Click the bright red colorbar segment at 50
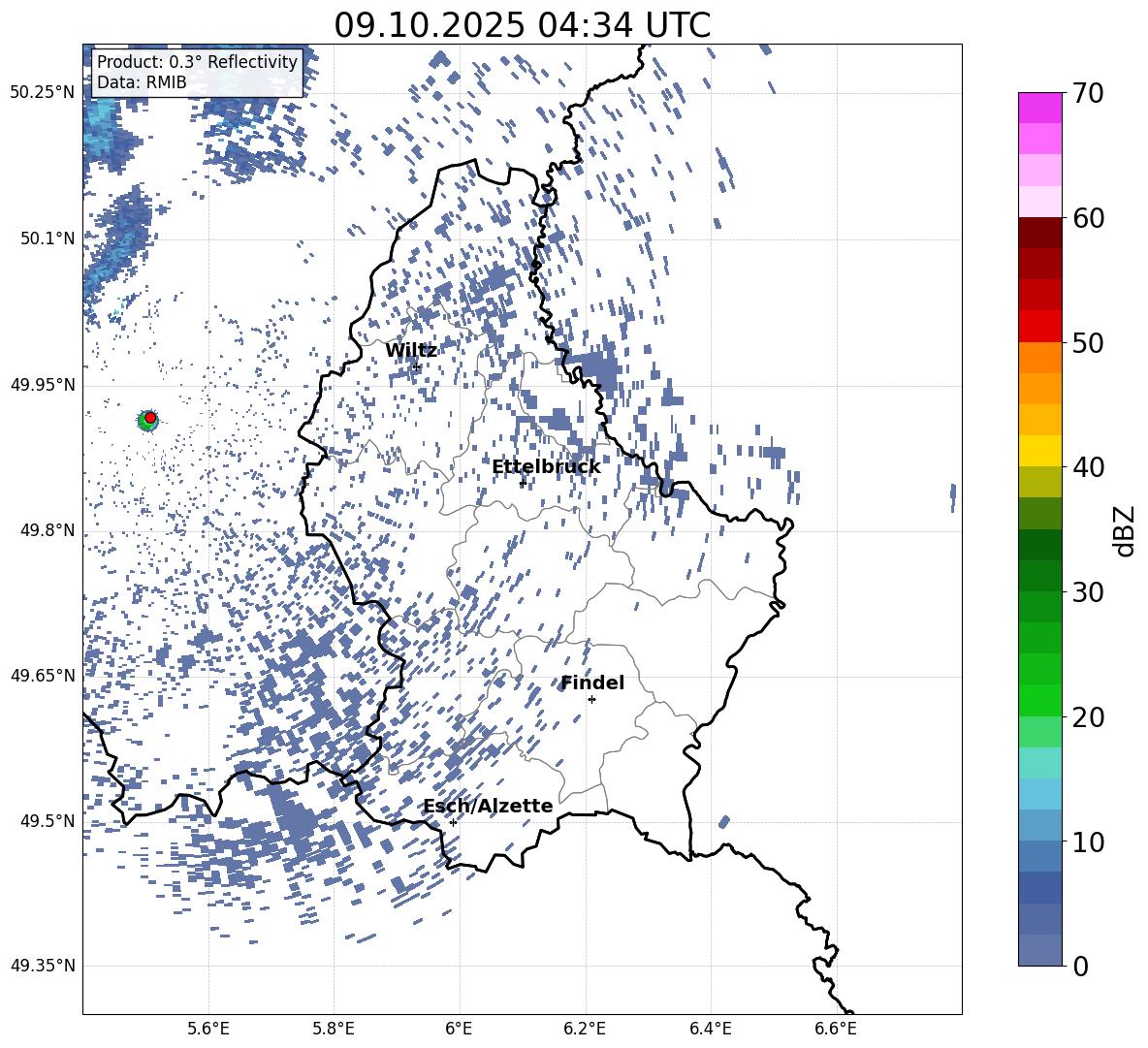The height and width of the screenshot is (1048, 1148). point(1039,327)
